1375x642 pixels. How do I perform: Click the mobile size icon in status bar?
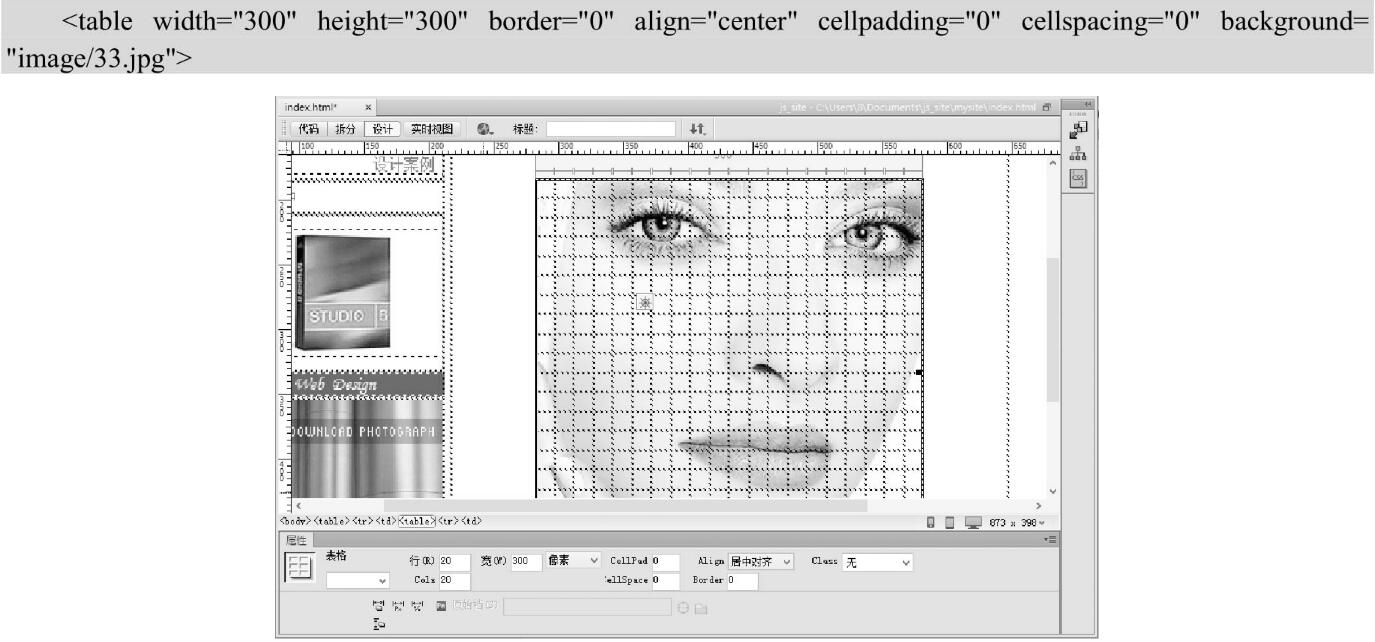click(x=930, y=521)
